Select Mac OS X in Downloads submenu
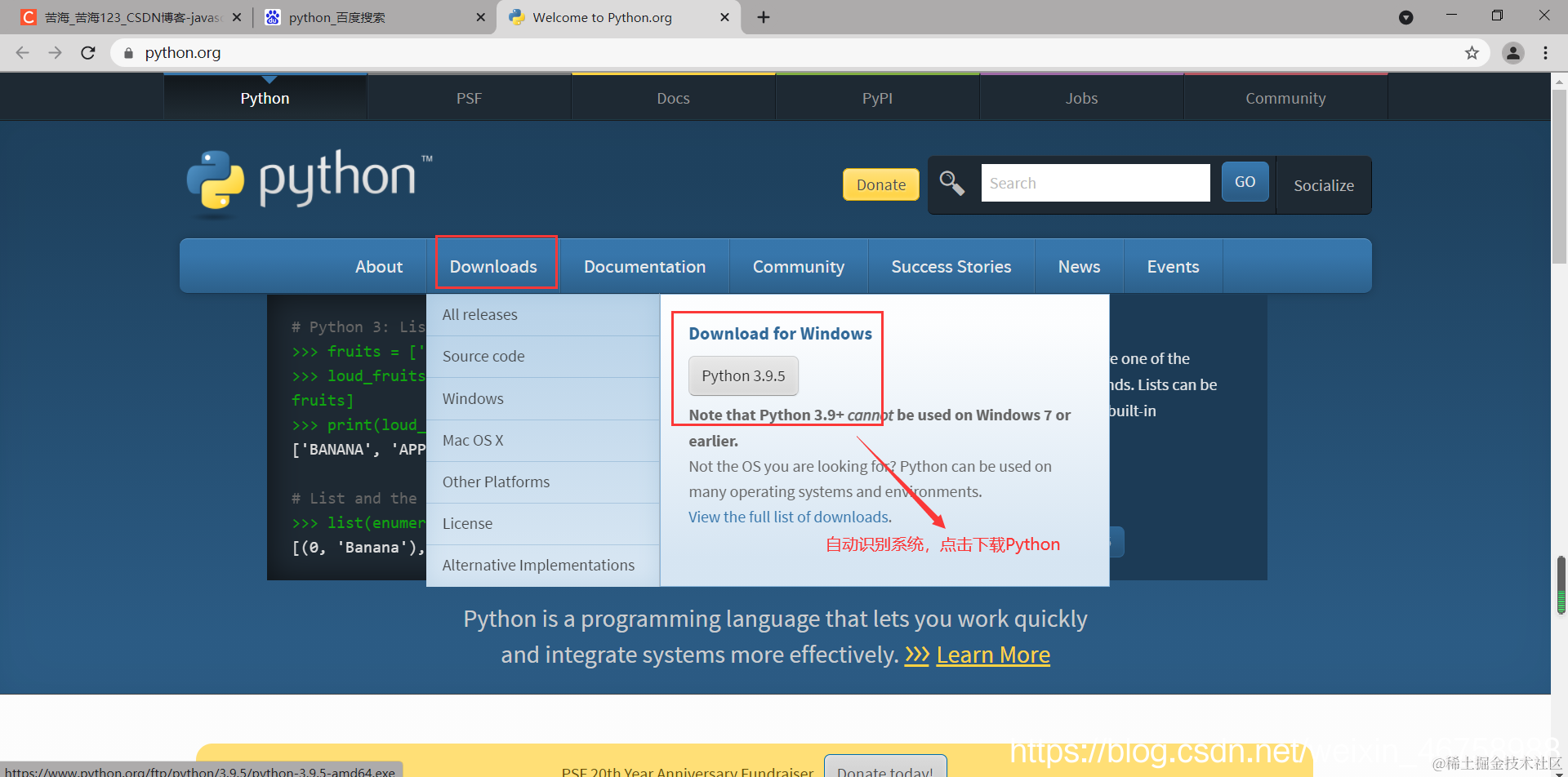The image size is (1568, 777). point(543,441)
